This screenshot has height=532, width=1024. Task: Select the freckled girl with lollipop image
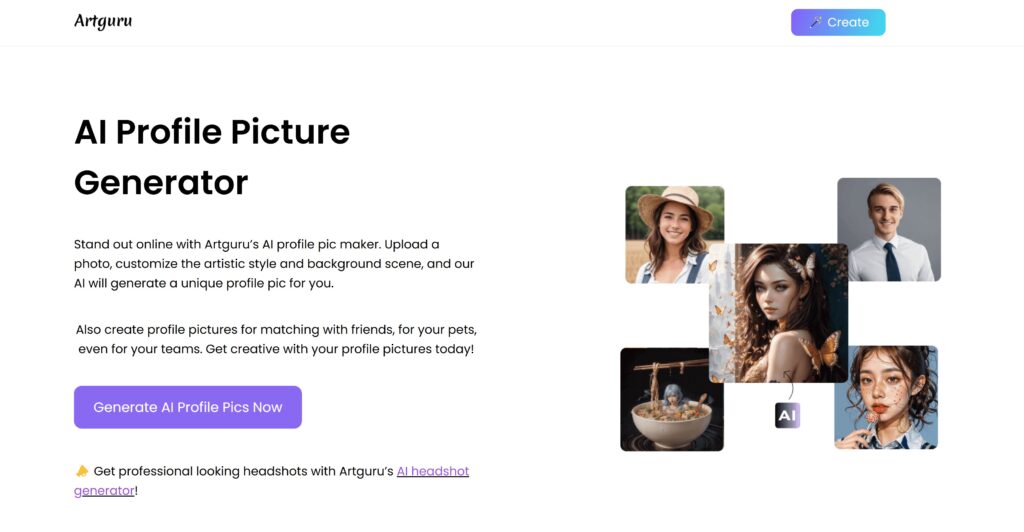click(886, 398)
